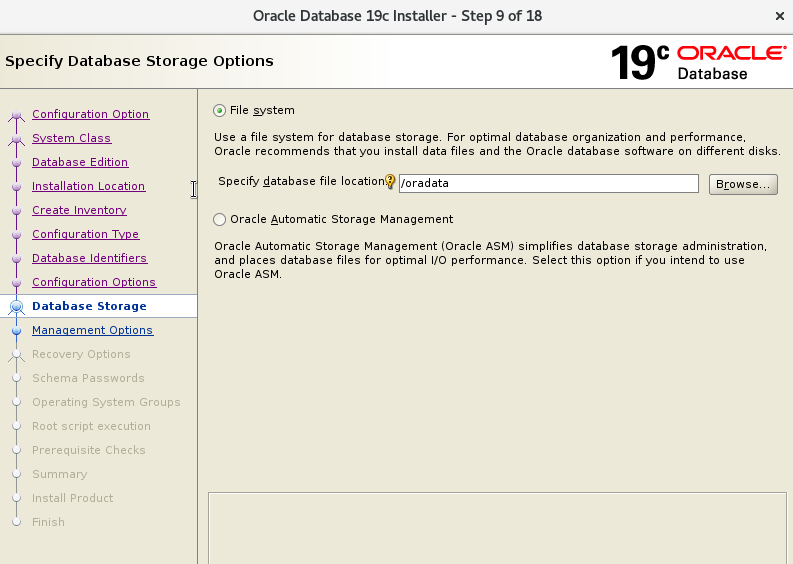
Task: Return to the Create Inventory step
Action: [79, 210]
